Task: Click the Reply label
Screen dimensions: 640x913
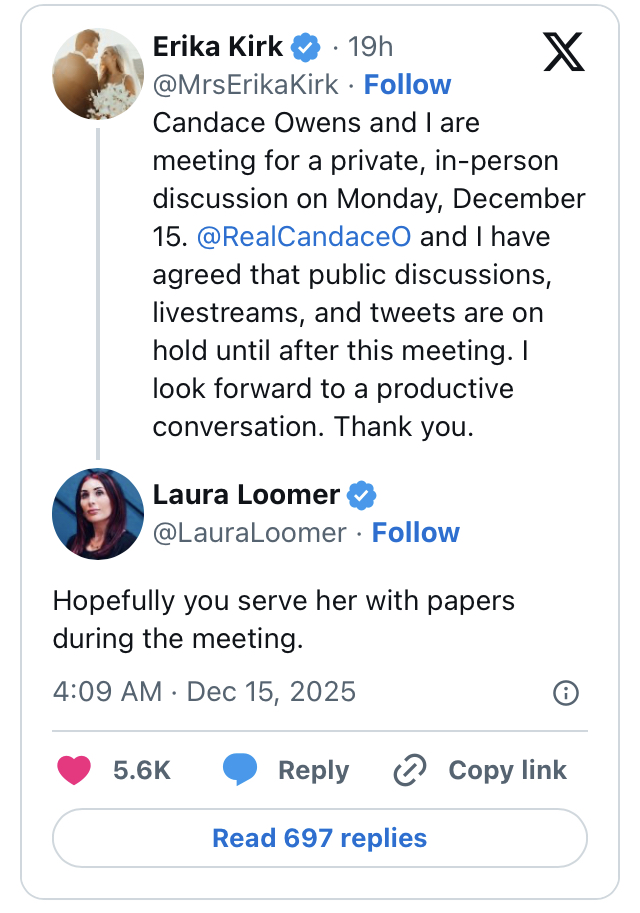Action: click(x=313, y=770)
